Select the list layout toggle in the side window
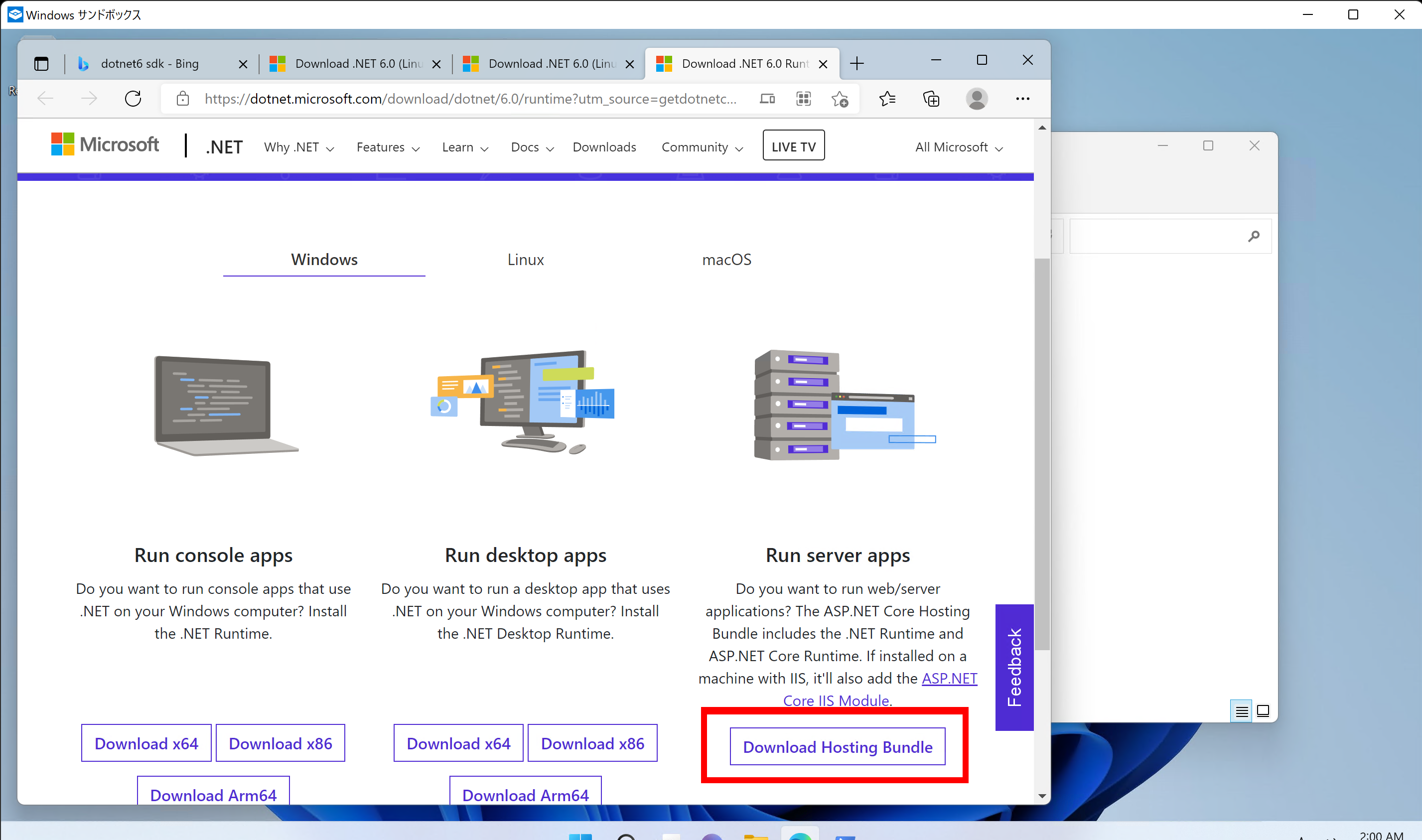1422x840 pixels. click(1241, 710)
